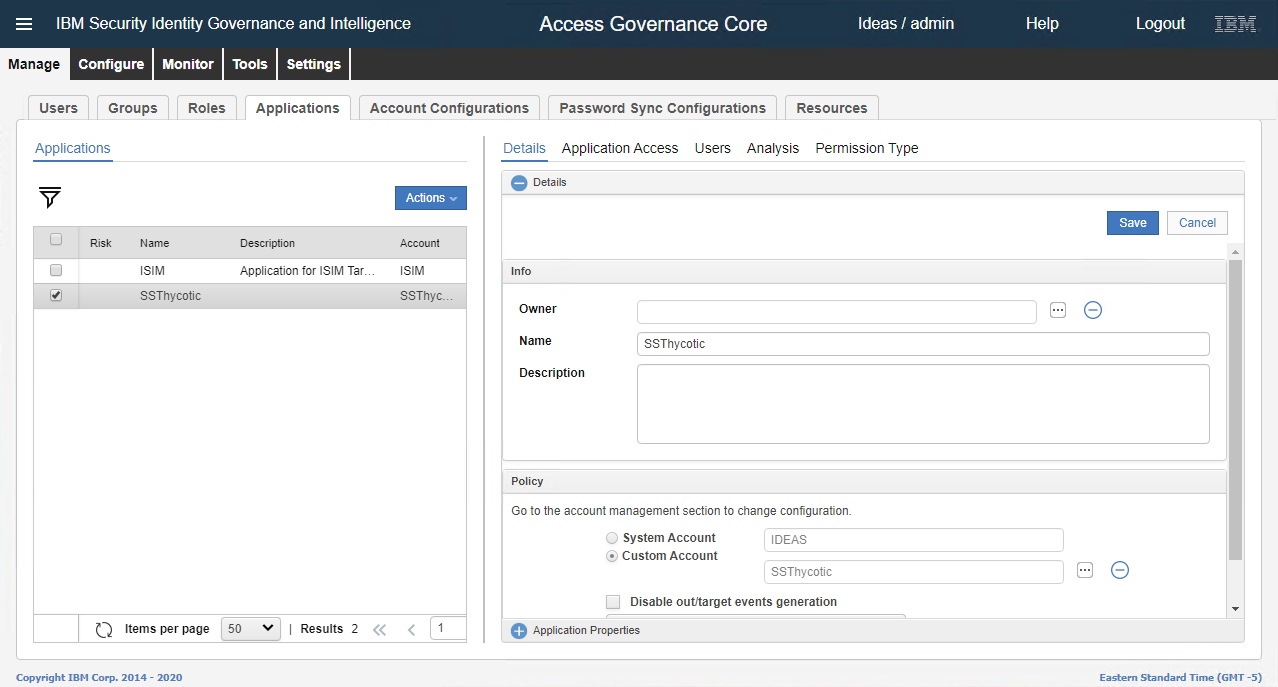Open the hamburger navigation menu

[24, 23]
